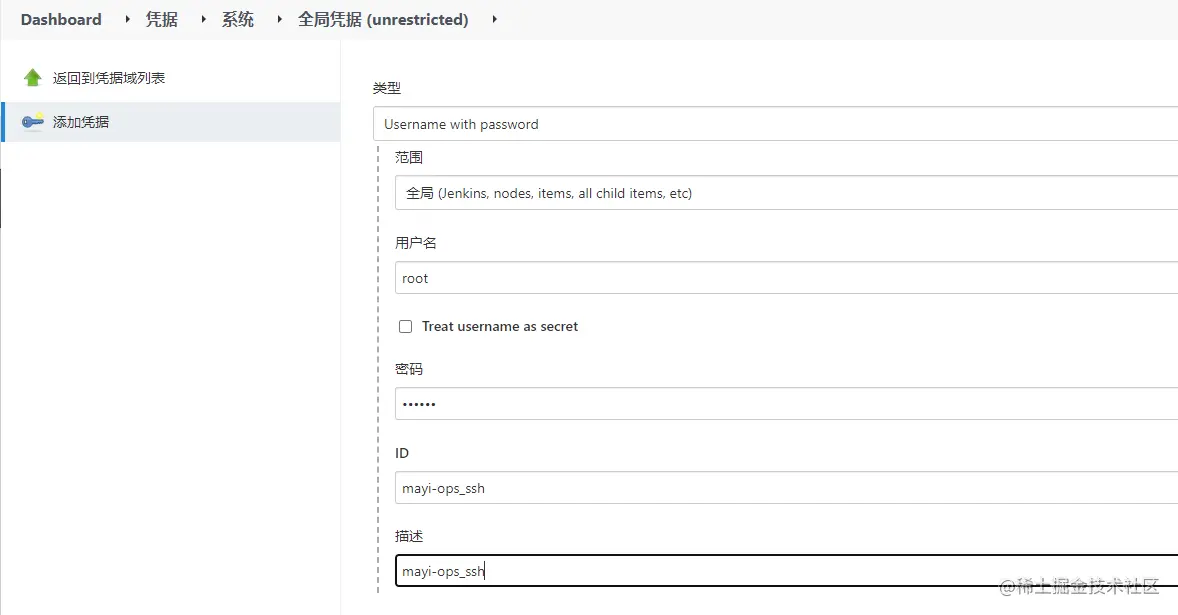This screenshot has width=1178, height=615.
Task: Select 添加凭据 in the sidebar
Action: click(81, 122)
